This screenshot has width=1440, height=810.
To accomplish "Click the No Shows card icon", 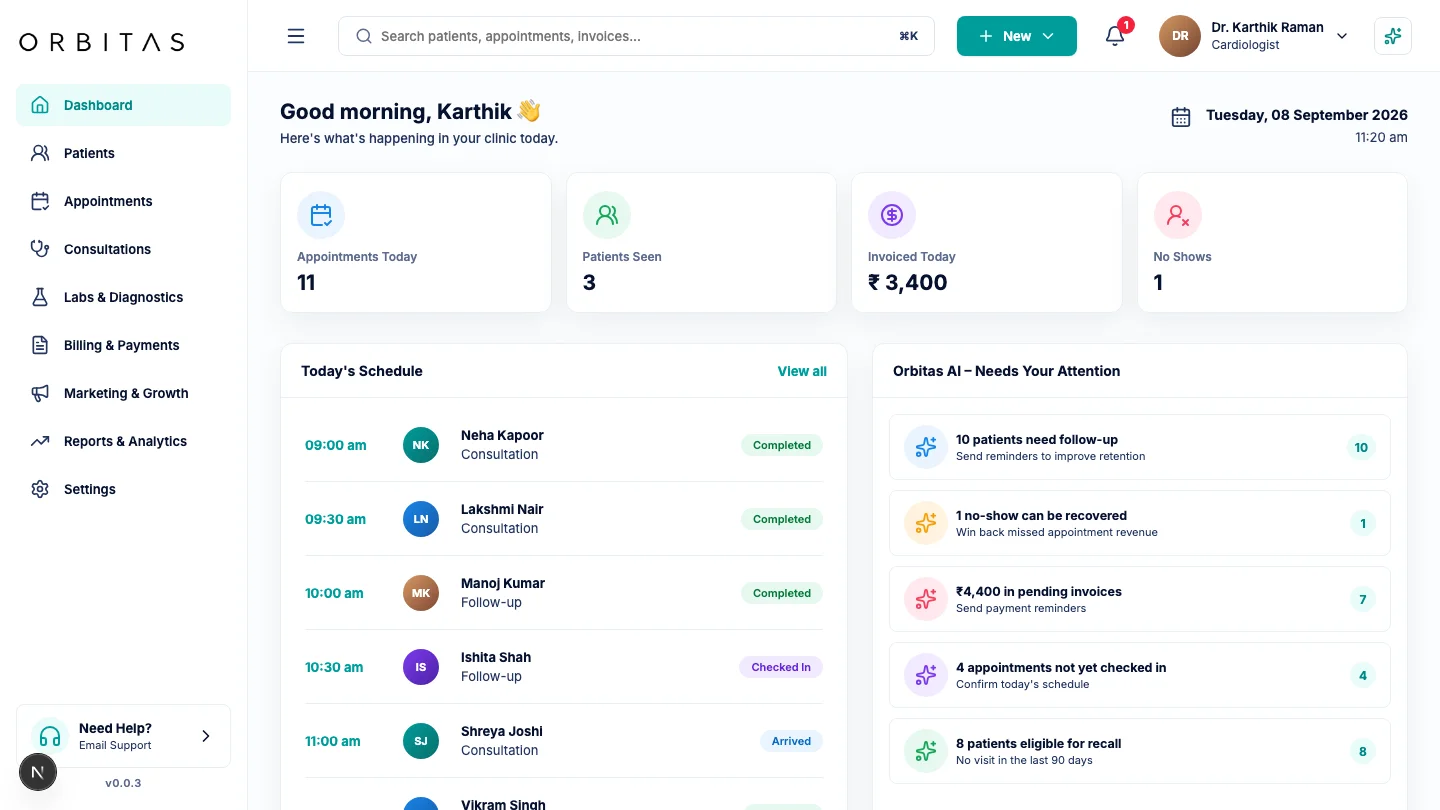I will [x=1178, y=215].
